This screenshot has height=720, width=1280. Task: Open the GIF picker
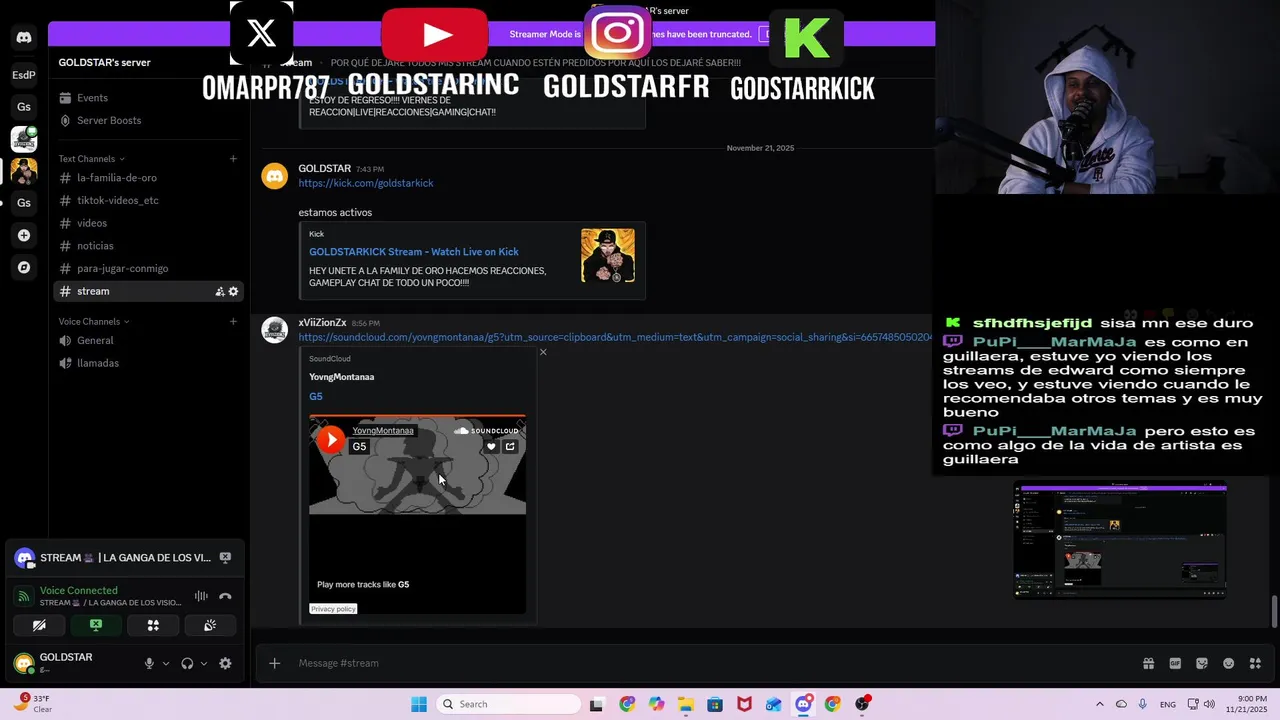(1175, 663)
